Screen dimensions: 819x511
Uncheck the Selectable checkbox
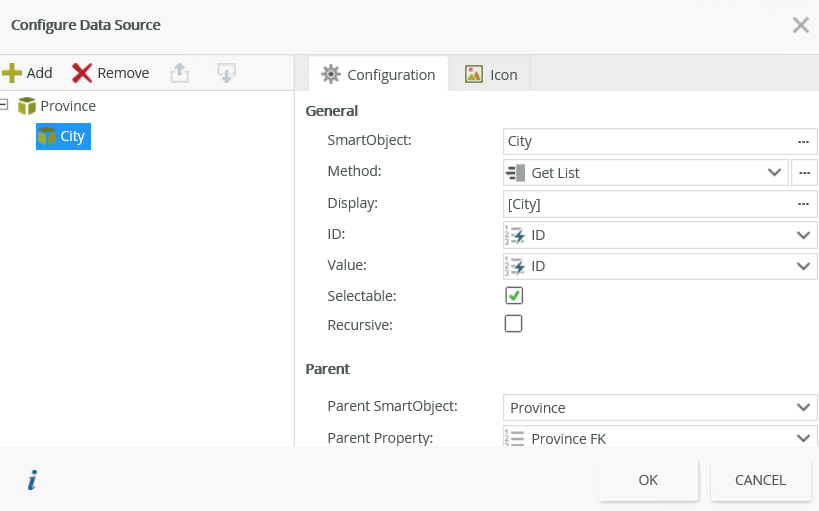tap(514, 296)
